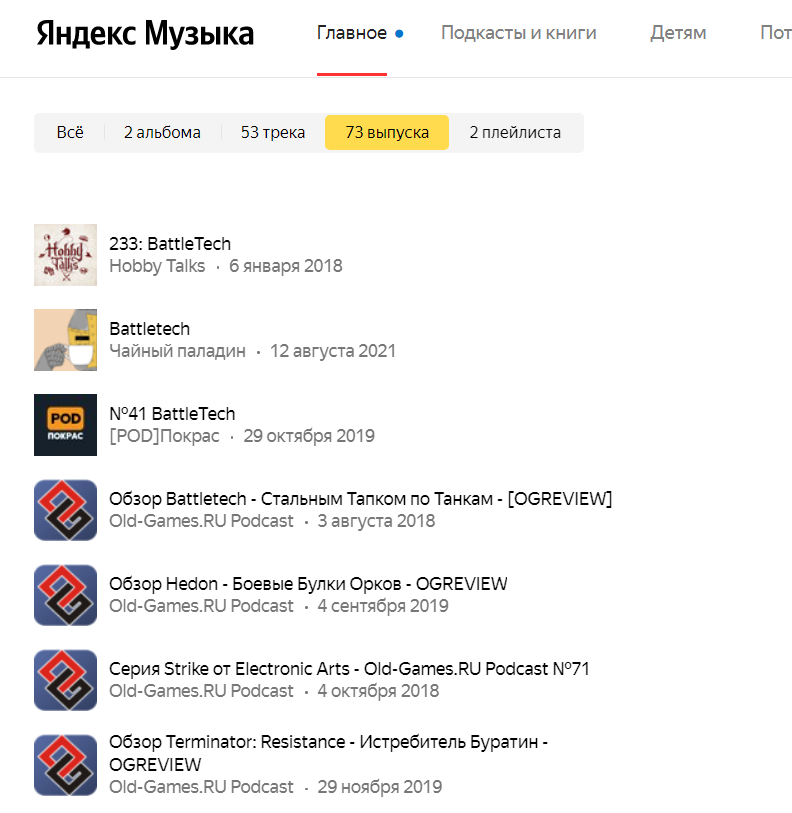This screenshot has width=792, height=813.
Task: Open Обзор Terminator: Resistance - Истребитель Буратин episode
Action: click(328, 753)
